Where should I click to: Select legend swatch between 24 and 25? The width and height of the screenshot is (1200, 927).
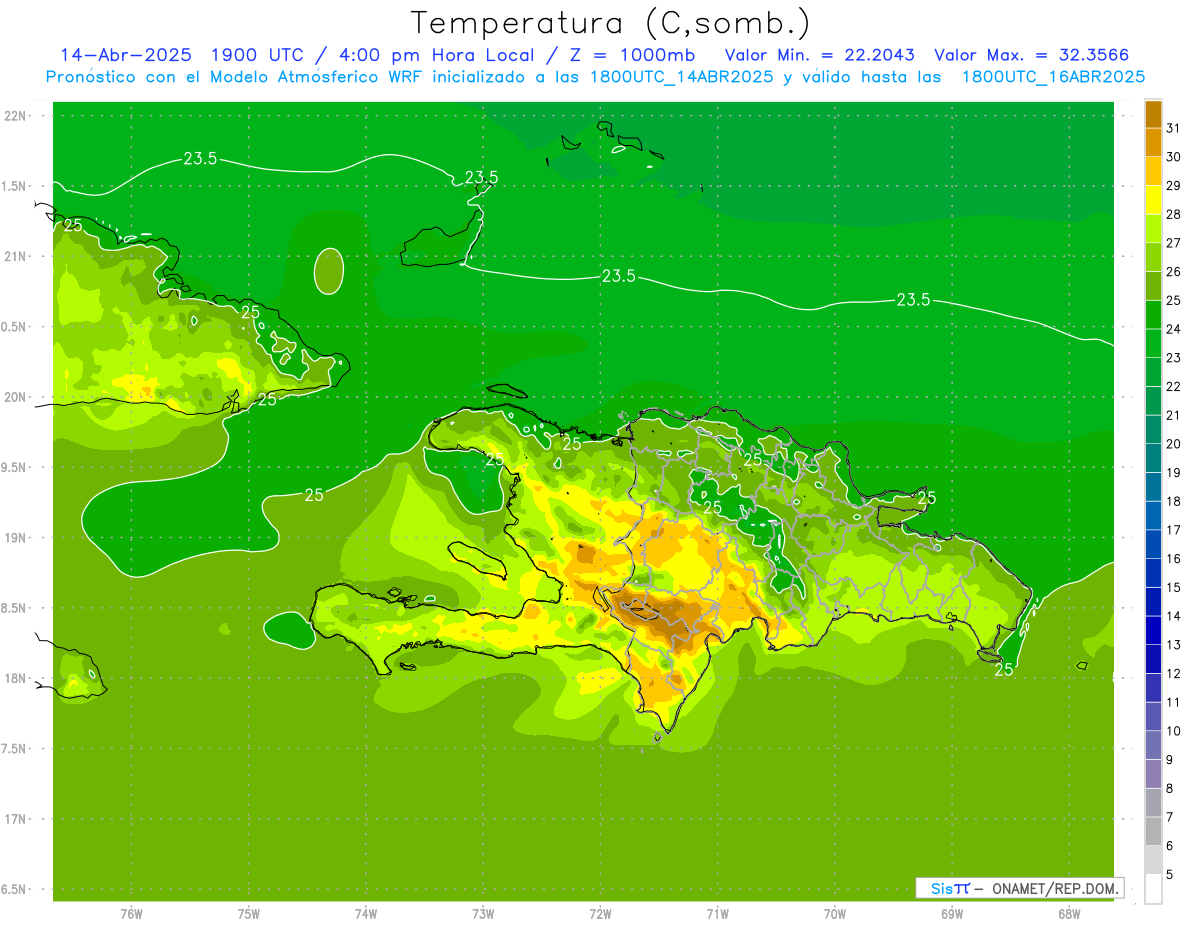click(x=1153, y=314)
